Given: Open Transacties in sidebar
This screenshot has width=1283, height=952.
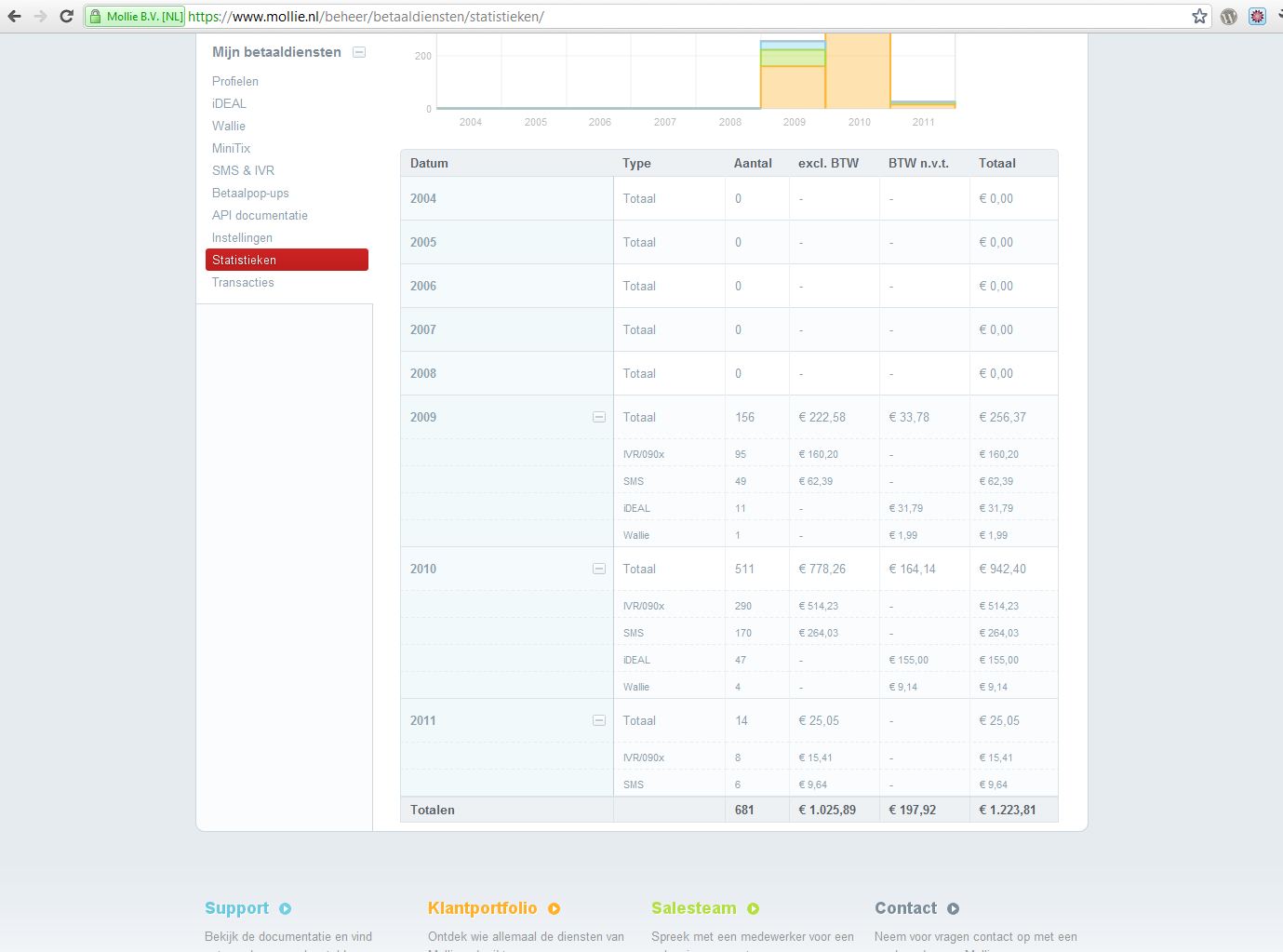Looking at the screenshot, I should (x=243, y=282).
